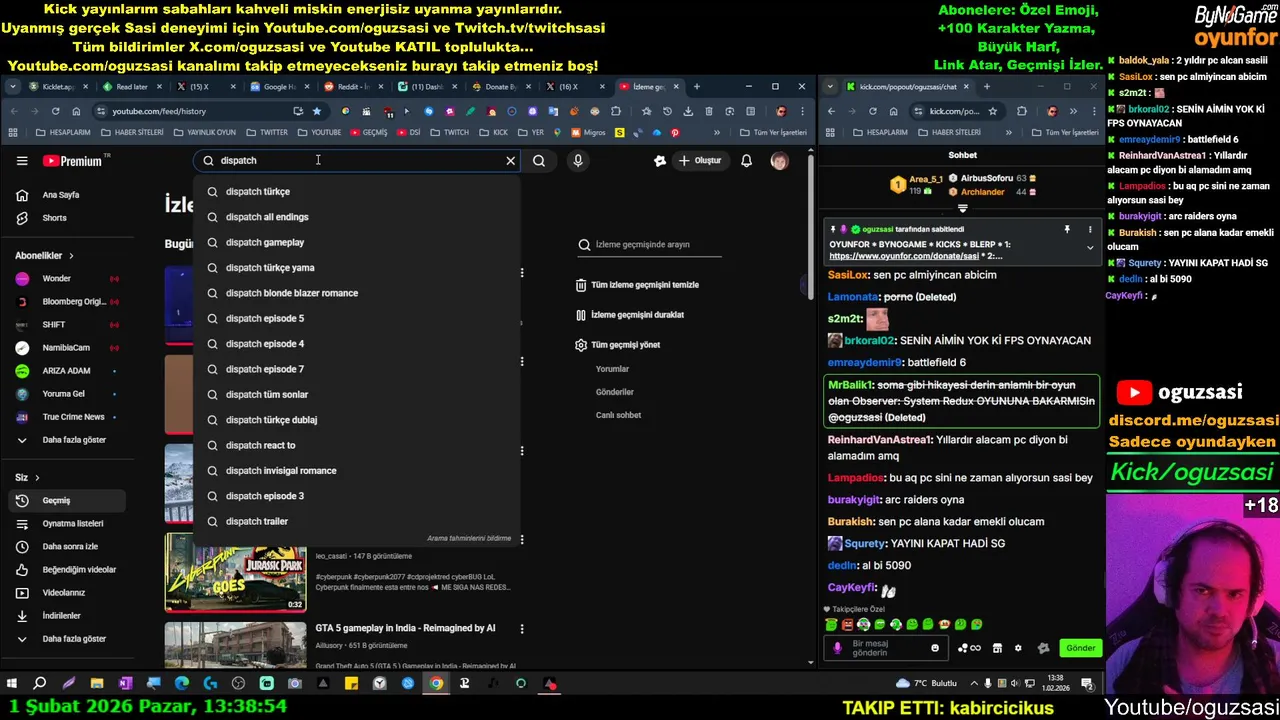
Task: Expand Daha fazla göster under subscriptions
Action: pyautogui.click(x=65, y=440)
